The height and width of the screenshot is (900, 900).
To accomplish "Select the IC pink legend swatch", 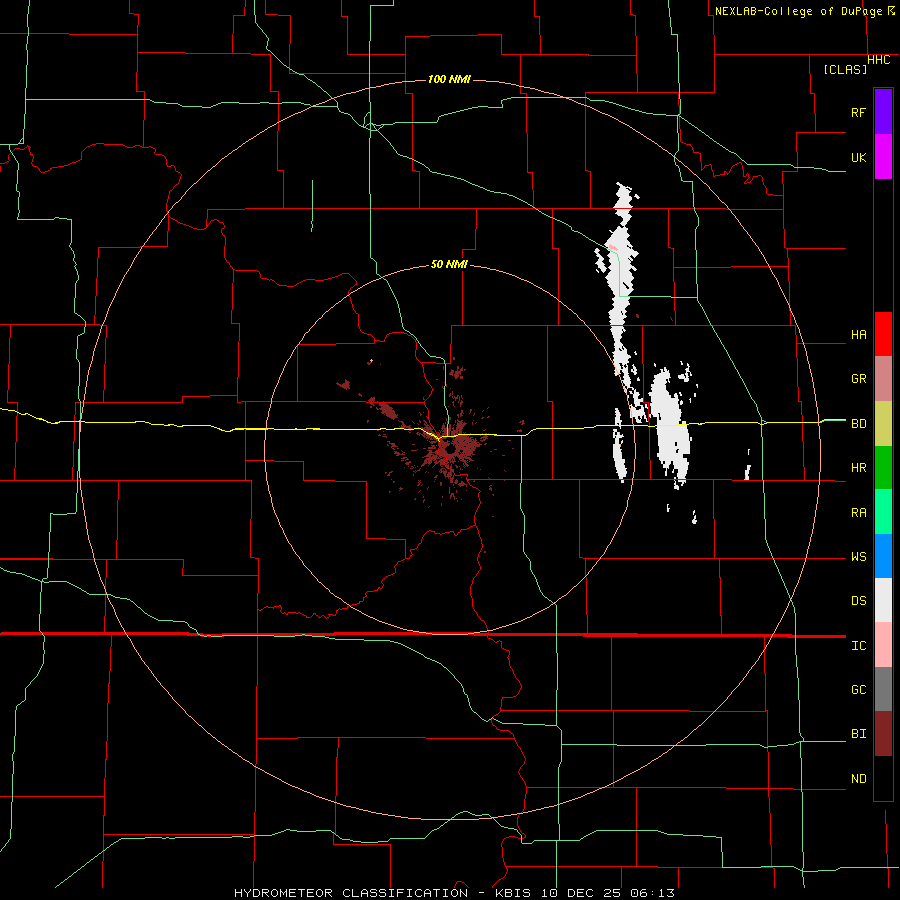I will coord(883,645).
